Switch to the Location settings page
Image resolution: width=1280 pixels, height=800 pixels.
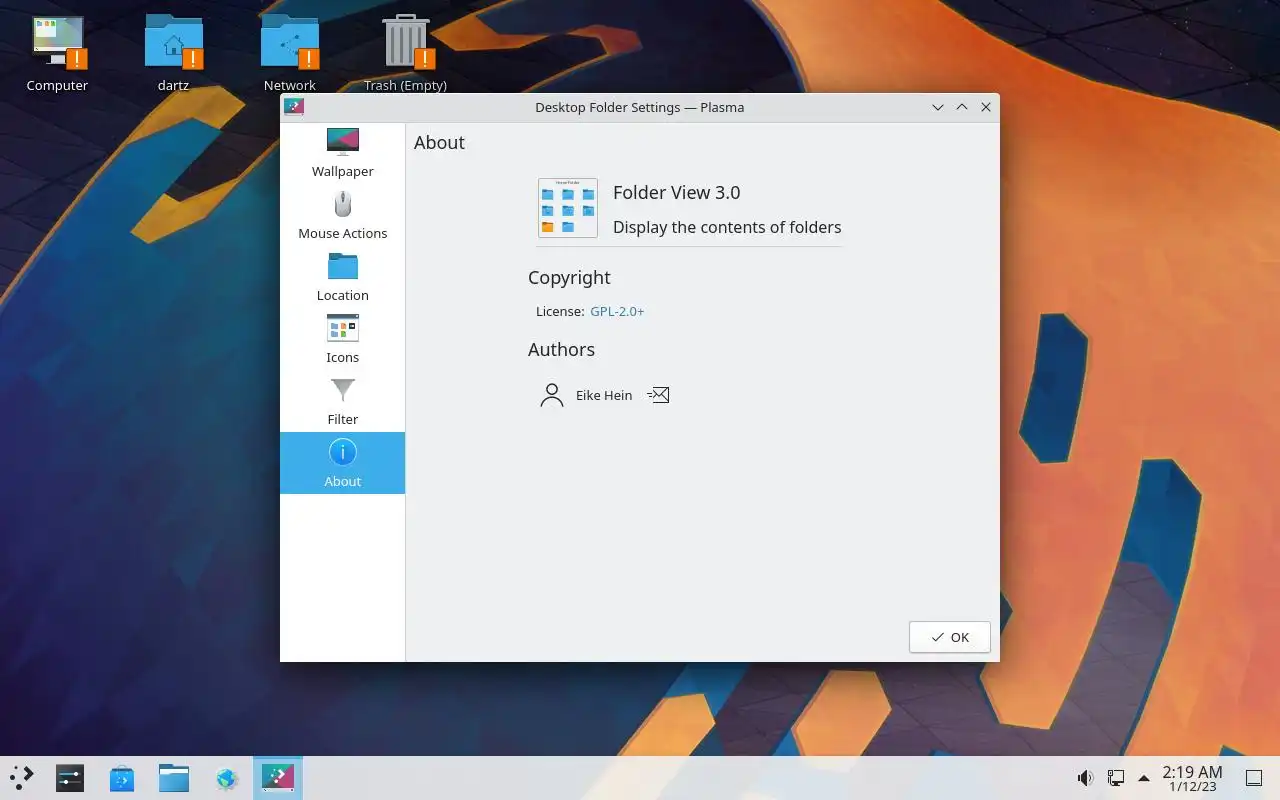pos(342,277)
